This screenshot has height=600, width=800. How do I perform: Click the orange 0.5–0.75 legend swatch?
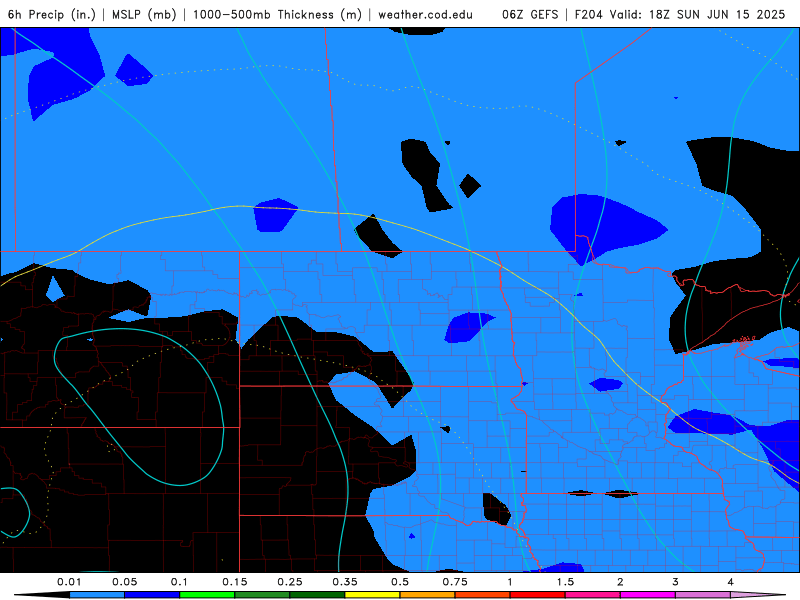(428, 595)
